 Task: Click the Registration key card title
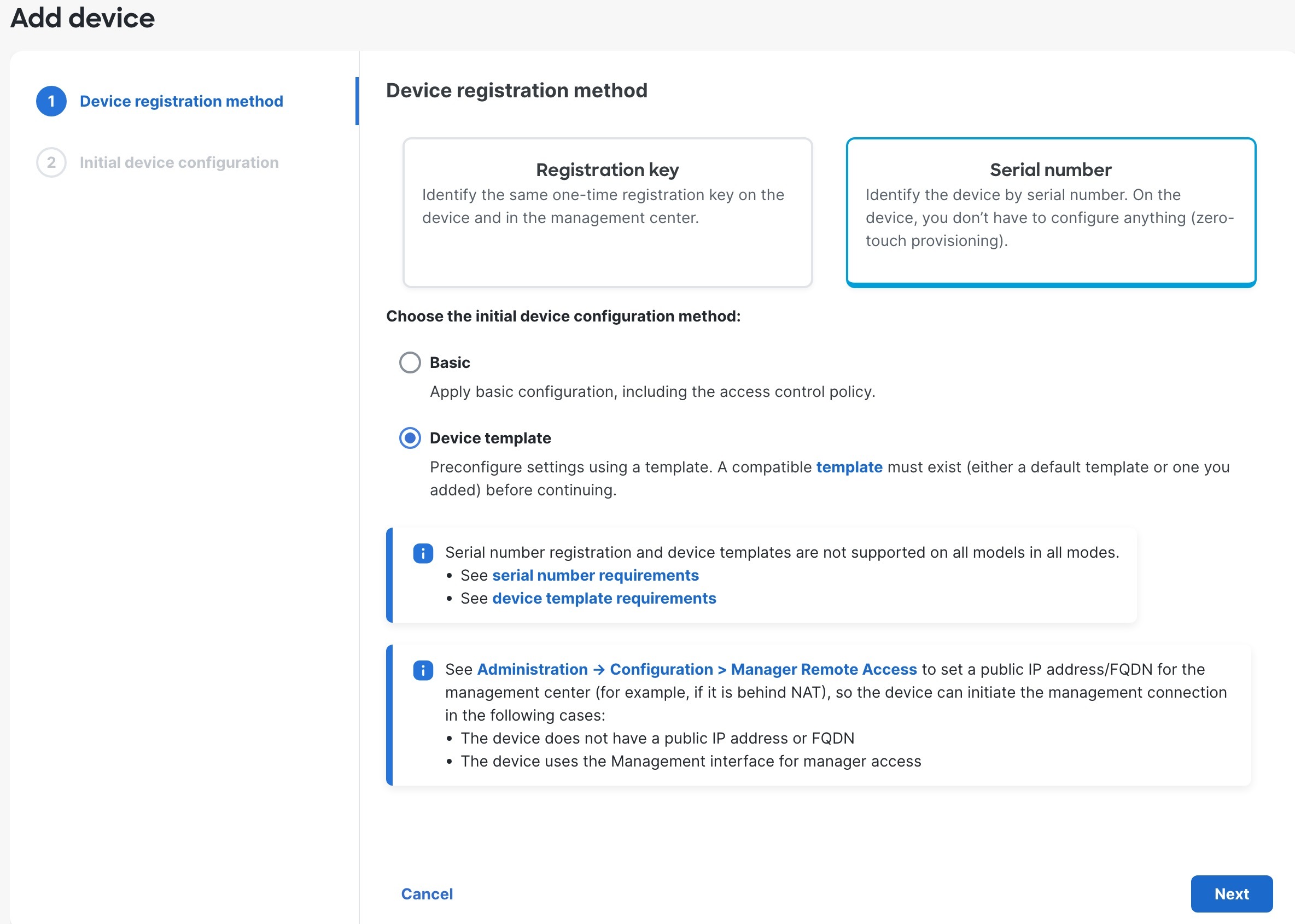[607, 169]
